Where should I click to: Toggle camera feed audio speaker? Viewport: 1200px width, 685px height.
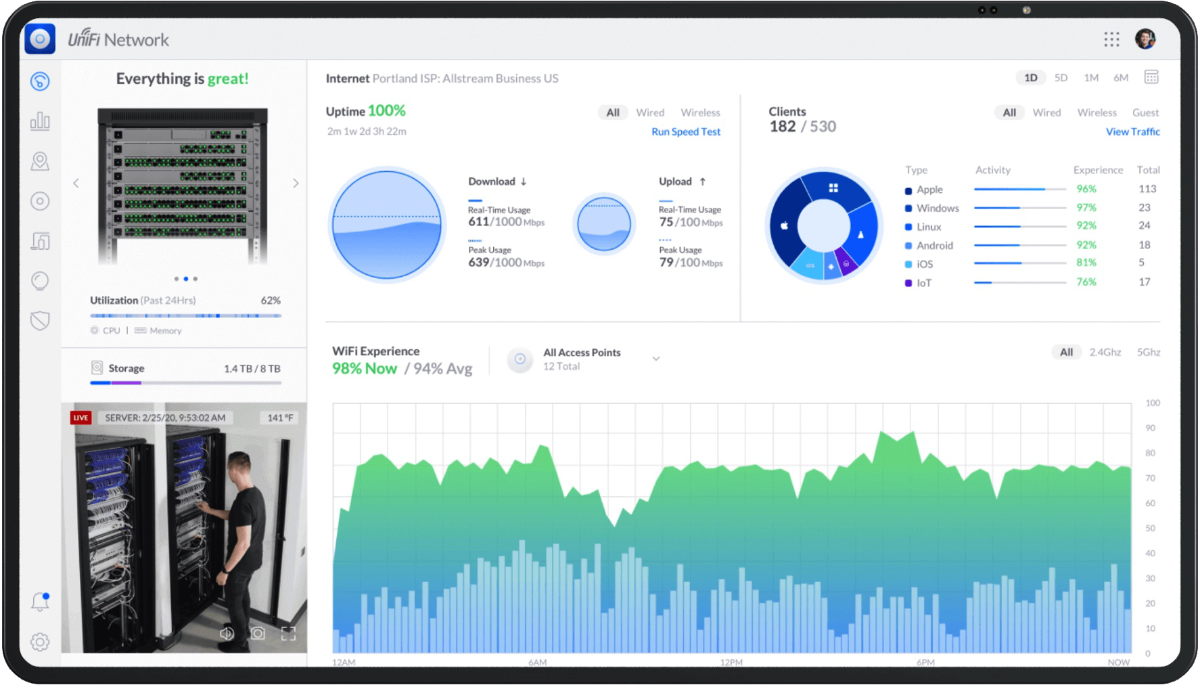coord(227,633)
